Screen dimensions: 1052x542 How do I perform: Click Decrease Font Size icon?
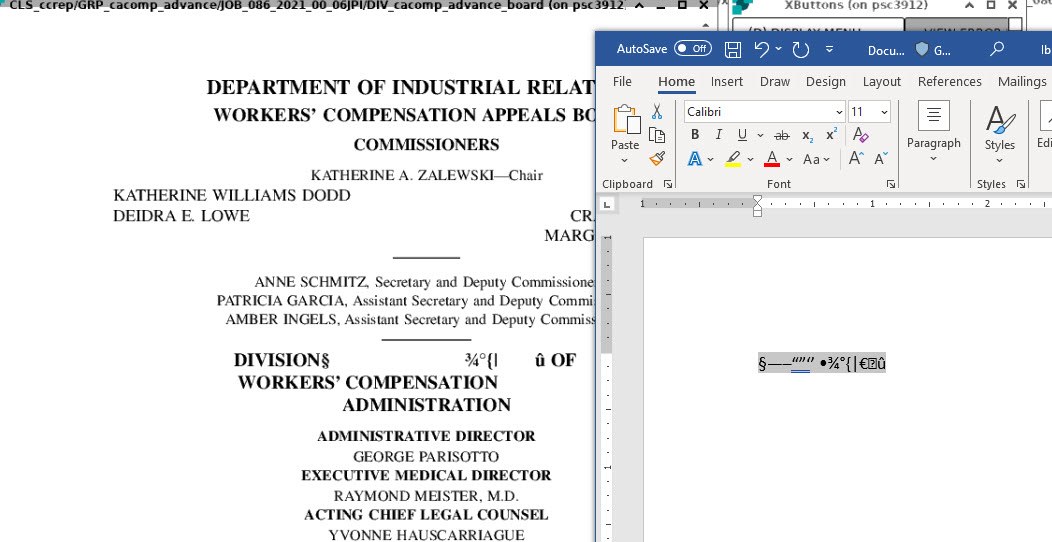click(881, 158)
